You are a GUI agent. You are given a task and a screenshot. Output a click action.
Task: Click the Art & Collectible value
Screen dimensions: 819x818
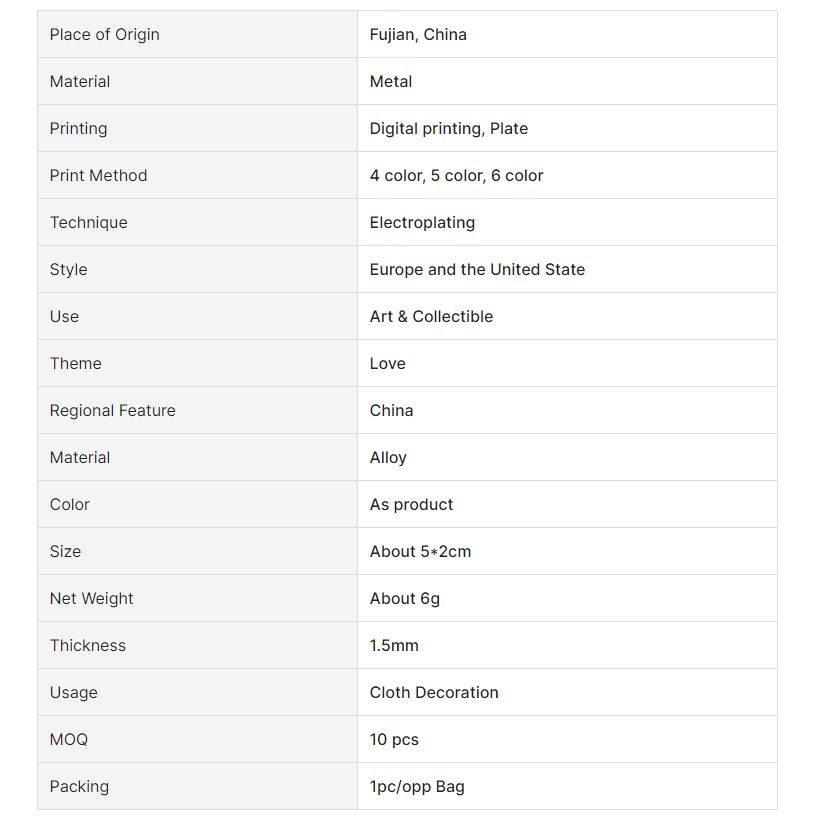(x=431, y=316)
